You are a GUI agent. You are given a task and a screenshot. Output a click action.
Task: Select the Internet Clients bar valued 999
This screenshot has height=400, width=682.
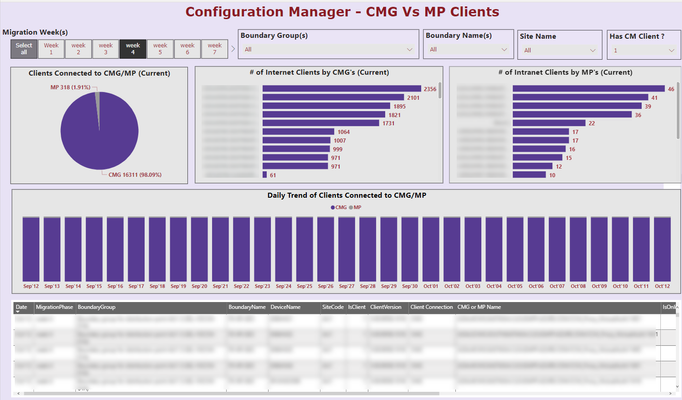296,149
